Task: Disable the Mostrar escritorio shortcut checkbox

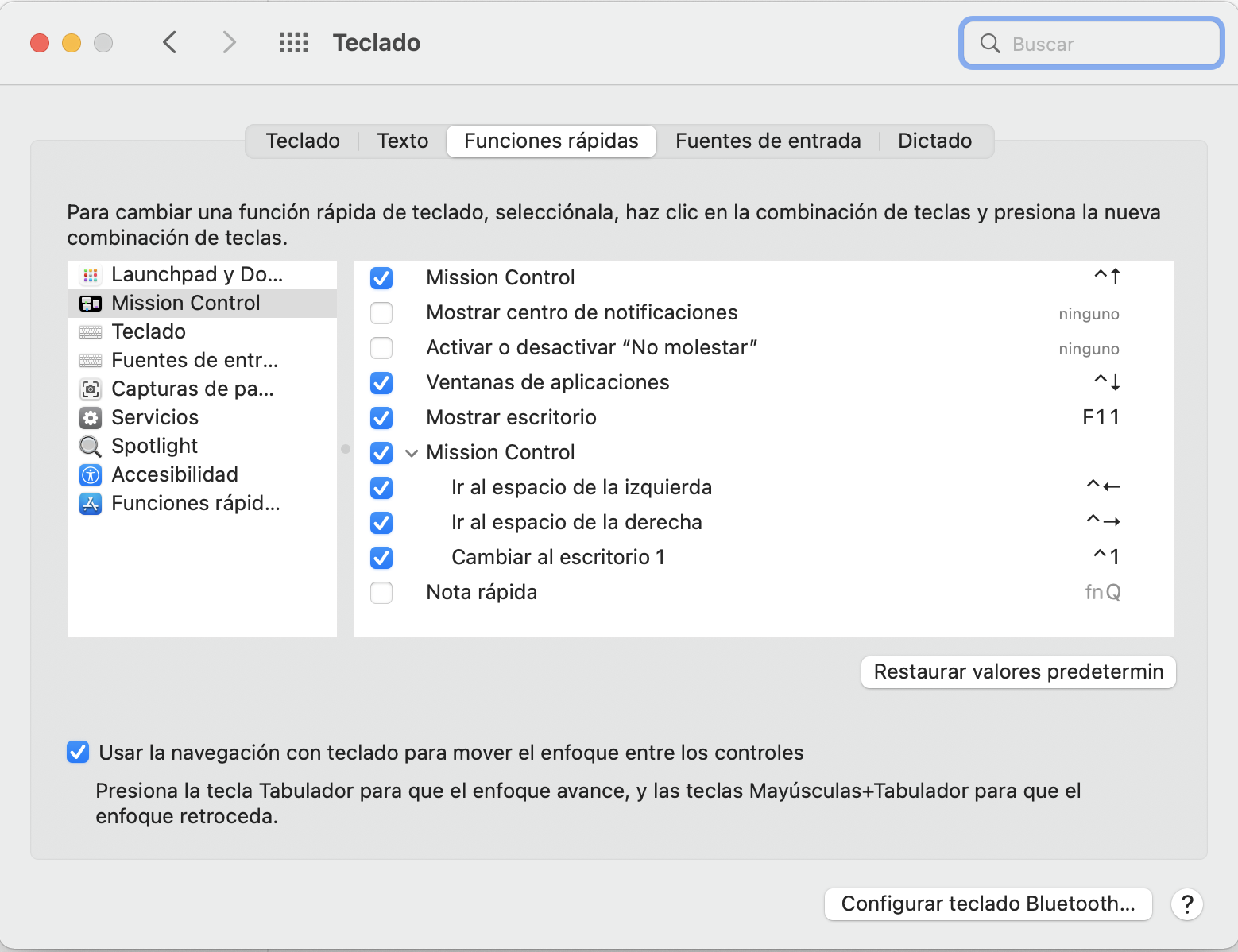Action: pyautogui.click(x=381, y=418)
